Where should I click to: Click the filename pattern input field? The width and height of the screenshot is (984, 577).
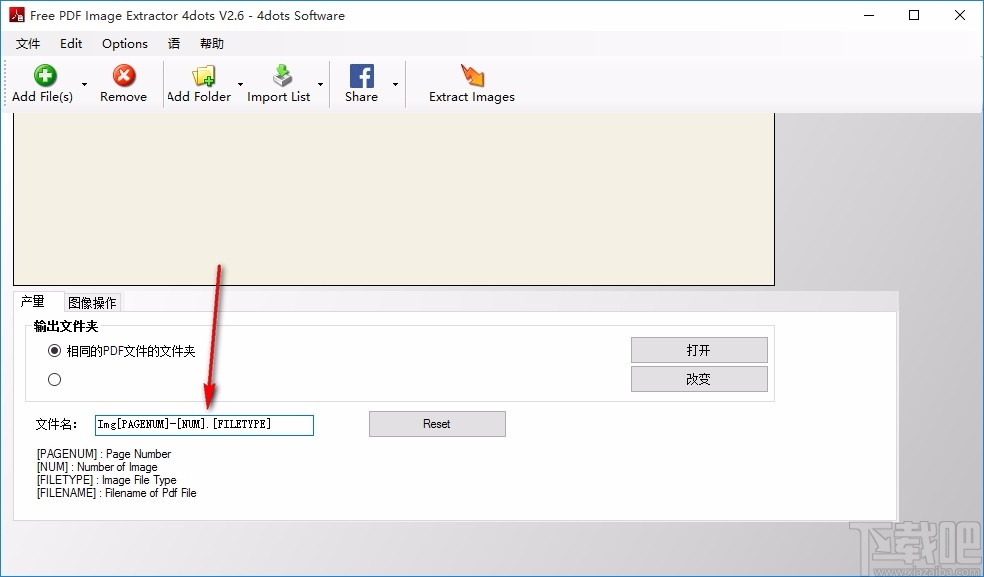click(x=203, y=424)
